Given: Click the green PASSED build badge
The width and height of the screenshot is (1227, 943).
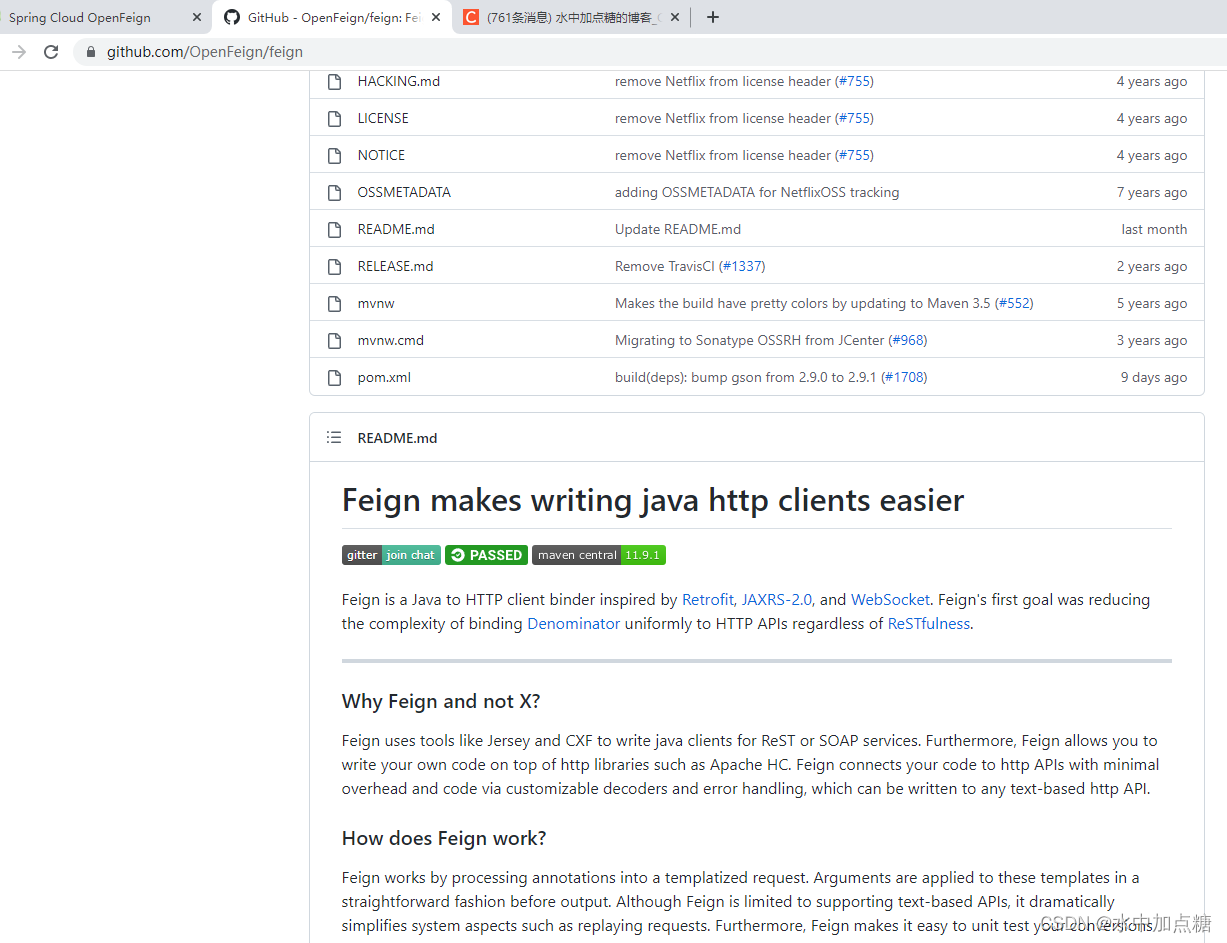Looking at the screenshot, I should (486, 555).
